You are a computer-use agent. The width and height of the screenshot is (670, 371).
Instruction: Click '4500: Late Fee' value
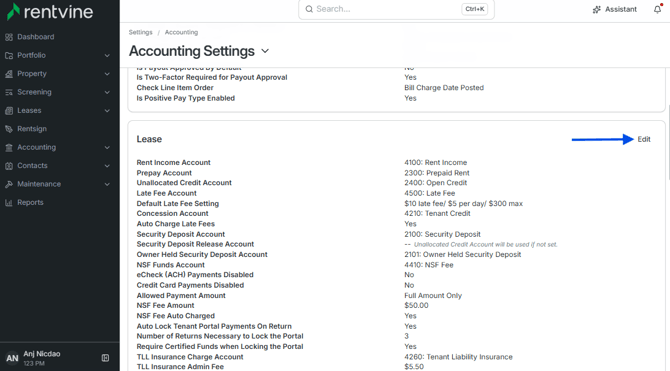(x=429, y=194)
